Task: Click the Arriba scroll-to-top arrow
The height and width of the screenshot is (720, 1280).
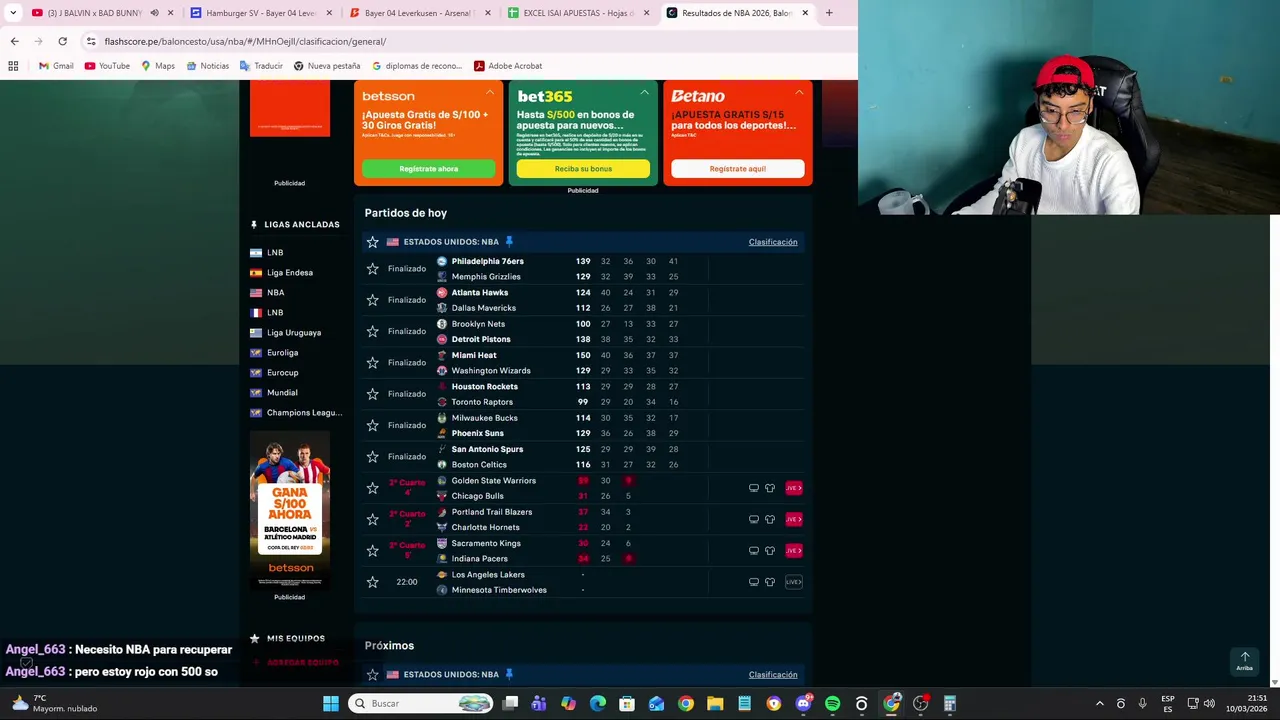Action: [1245, 661]
